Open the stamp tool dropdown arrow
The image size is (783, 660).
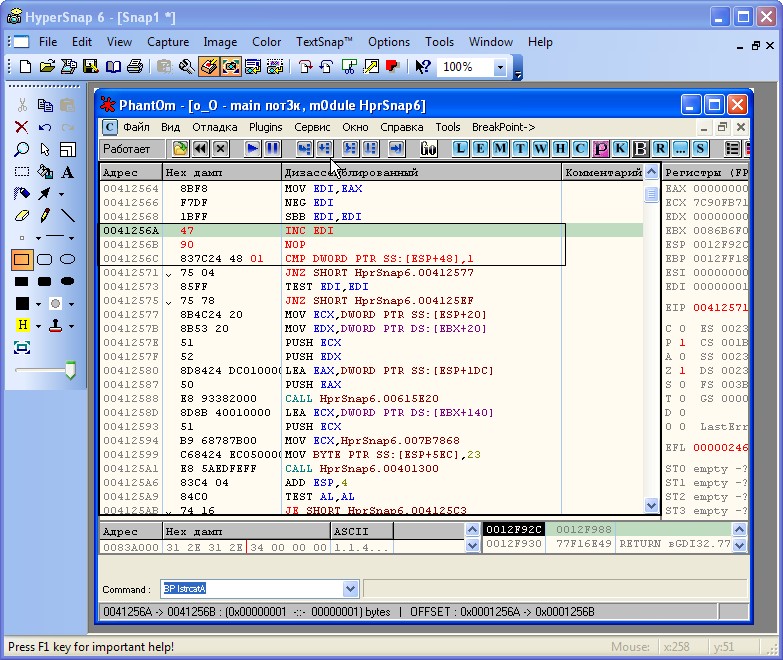[x=71, y=327]
